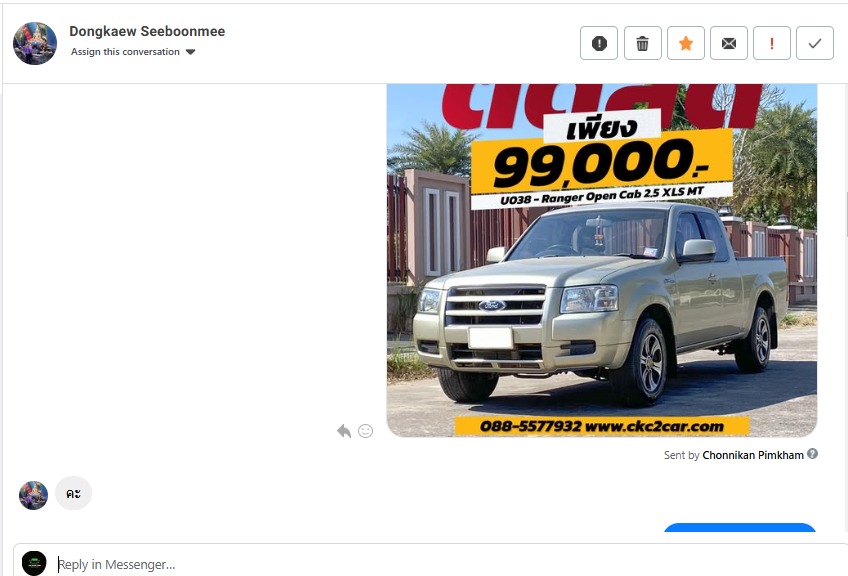Open the Assign this conversation dropdown
Viewport: 848px width, 576px height.
[x=133, y=52]
